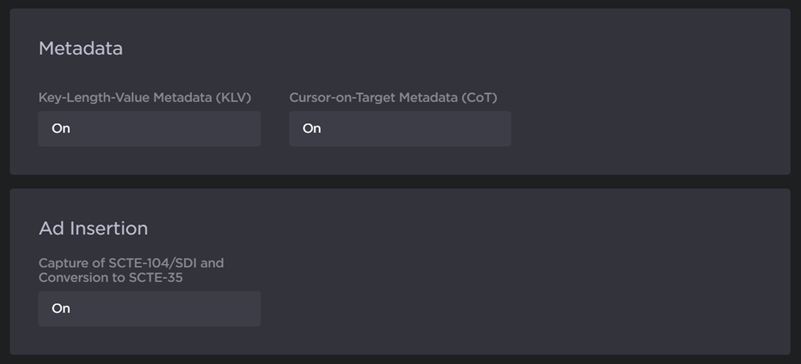Select the "(CoT)" abbreviation in the label

pos(479,98)
